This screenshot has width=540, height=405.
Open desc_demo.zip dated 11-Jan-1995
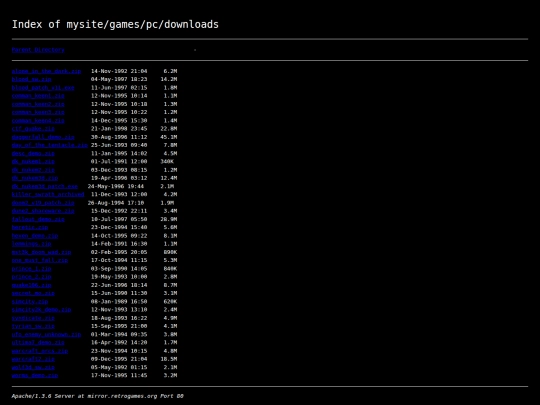33,154
